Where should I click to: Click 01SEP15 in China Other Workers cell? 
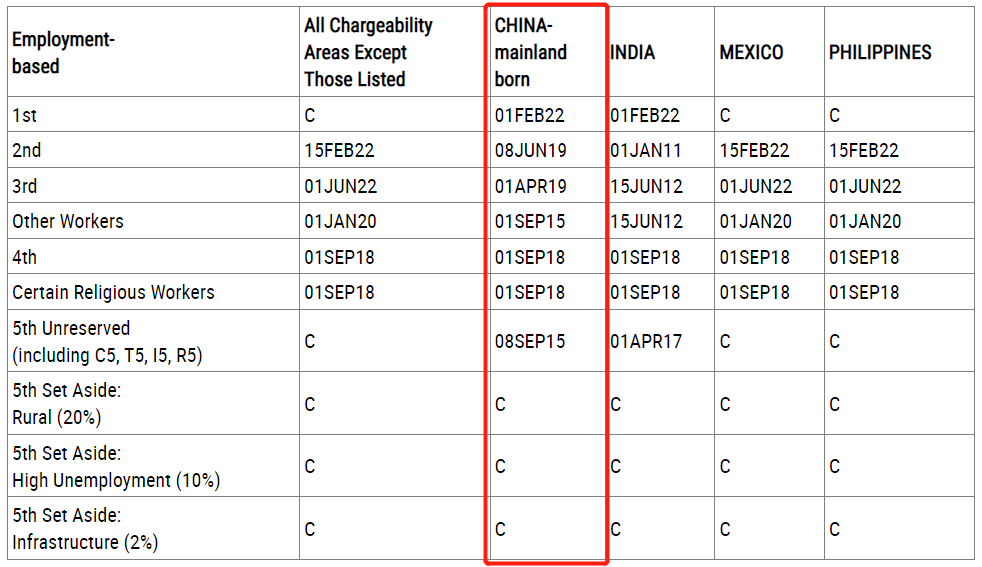pyautogui.click(x=530, y=221)
